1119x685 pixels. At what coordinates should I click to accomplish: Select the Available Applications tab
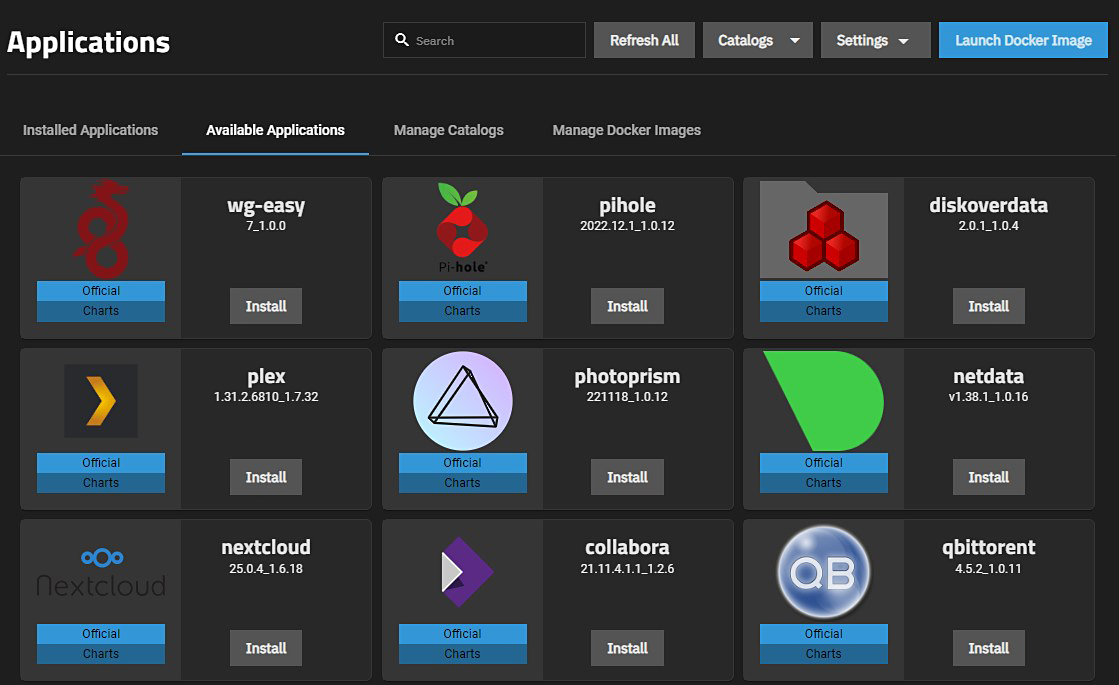tap(275, 130)
